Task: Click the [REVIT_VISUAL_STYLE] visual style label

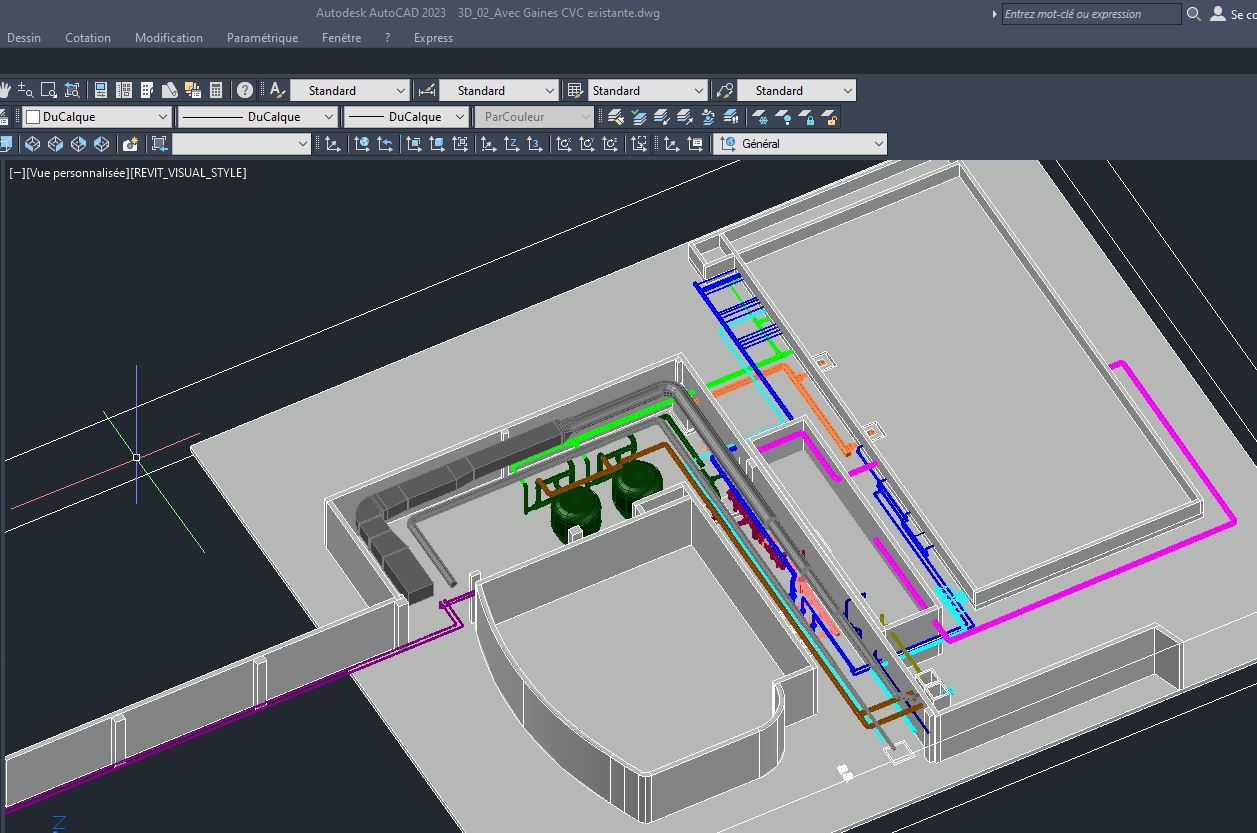Action: click(188, 173)
